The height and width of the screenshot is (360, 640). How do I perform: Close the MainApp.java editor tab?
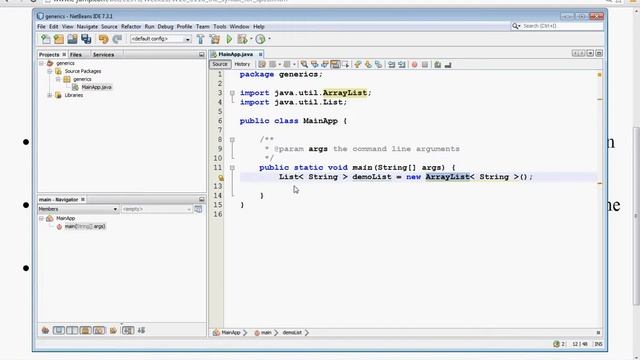tap(260, 54)
